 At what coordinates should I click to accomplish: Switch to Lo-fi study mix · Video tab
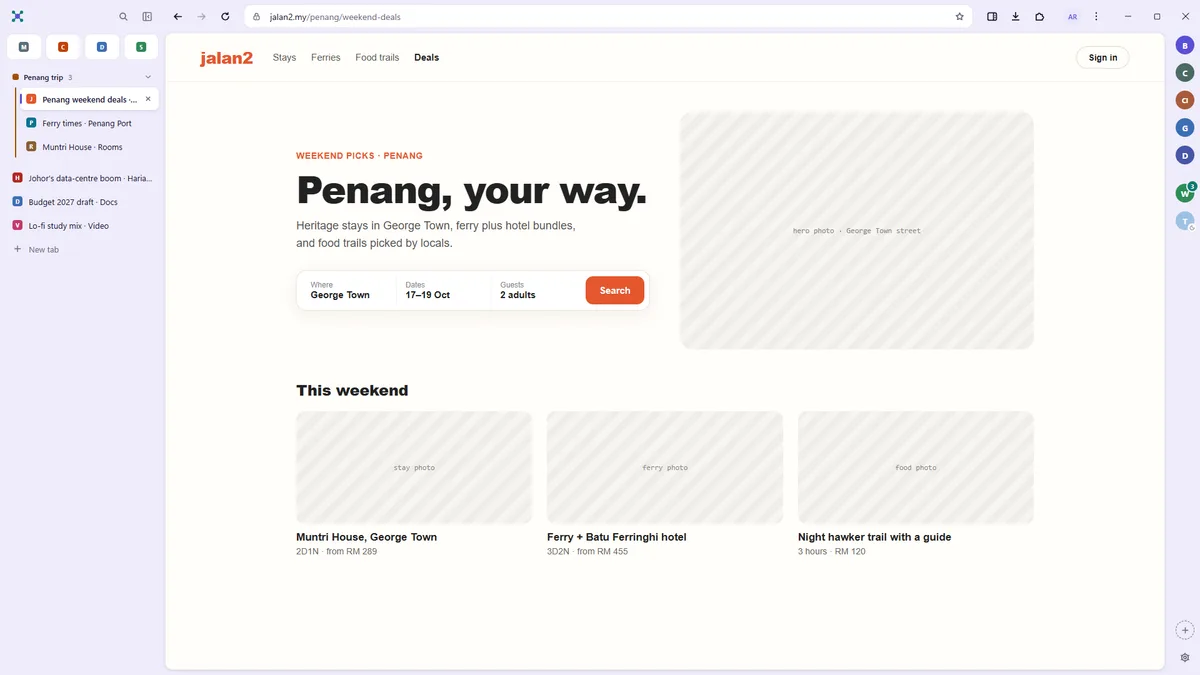82,226
